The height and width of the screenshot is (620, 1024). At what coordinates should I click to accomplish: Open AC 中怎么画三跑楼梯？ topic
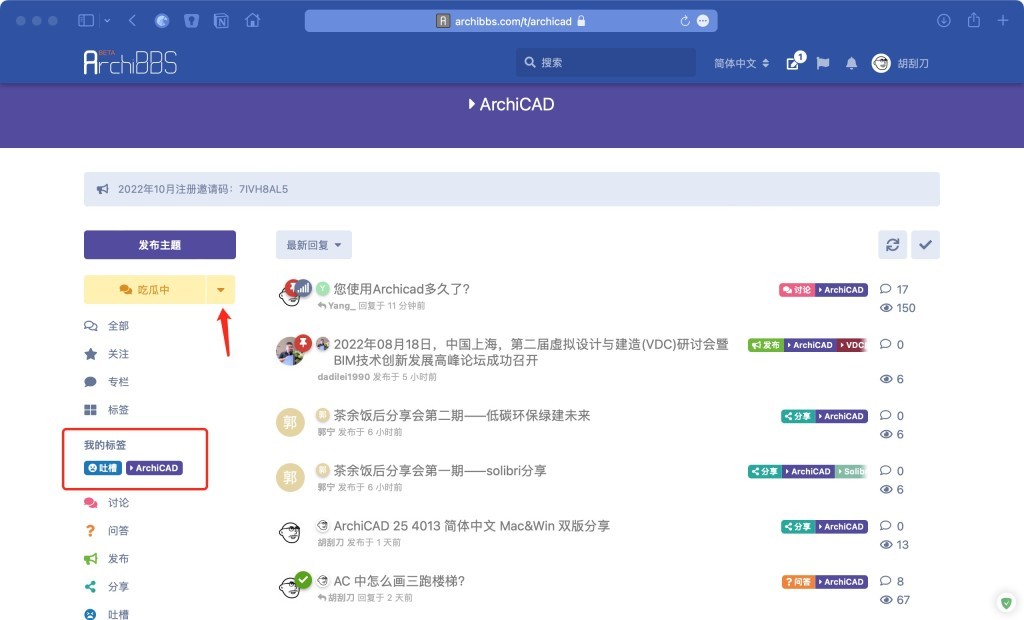(x=399, y=581)
